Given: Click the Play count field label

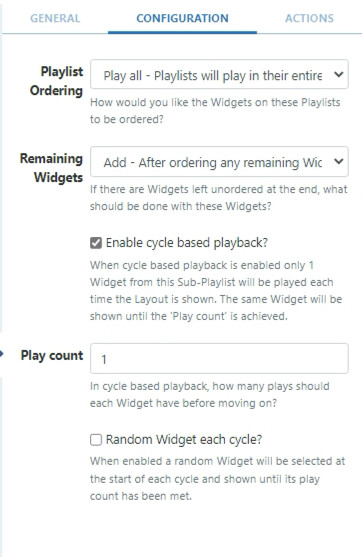Looking at the screenshot, I should click(x=52, y=355).
